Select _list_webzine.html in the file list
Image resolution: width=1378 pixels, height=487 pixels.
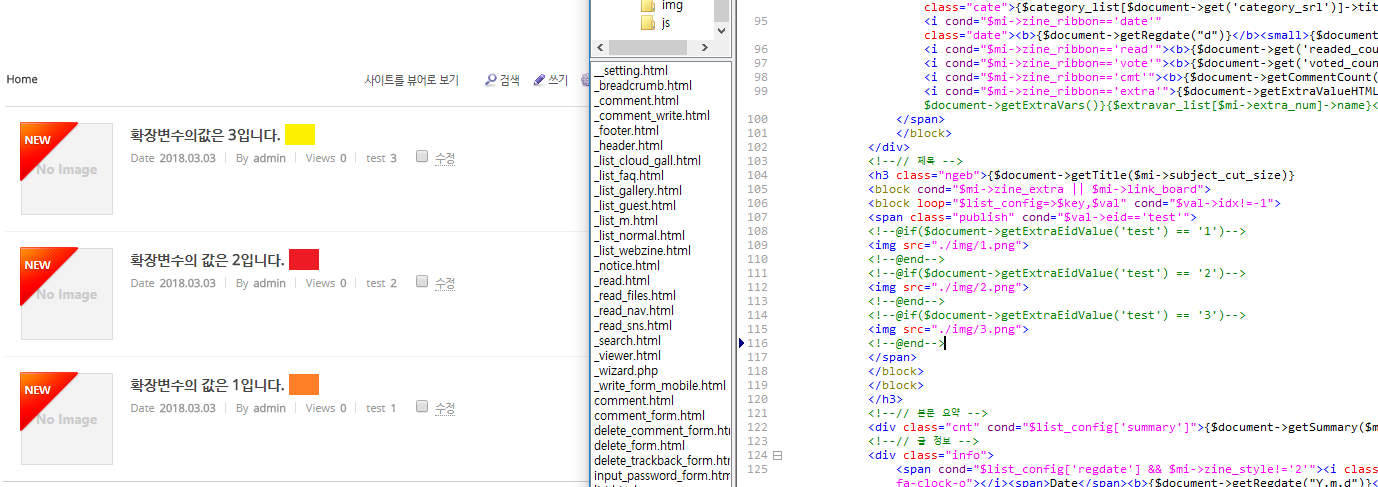[x=642, y=251]
